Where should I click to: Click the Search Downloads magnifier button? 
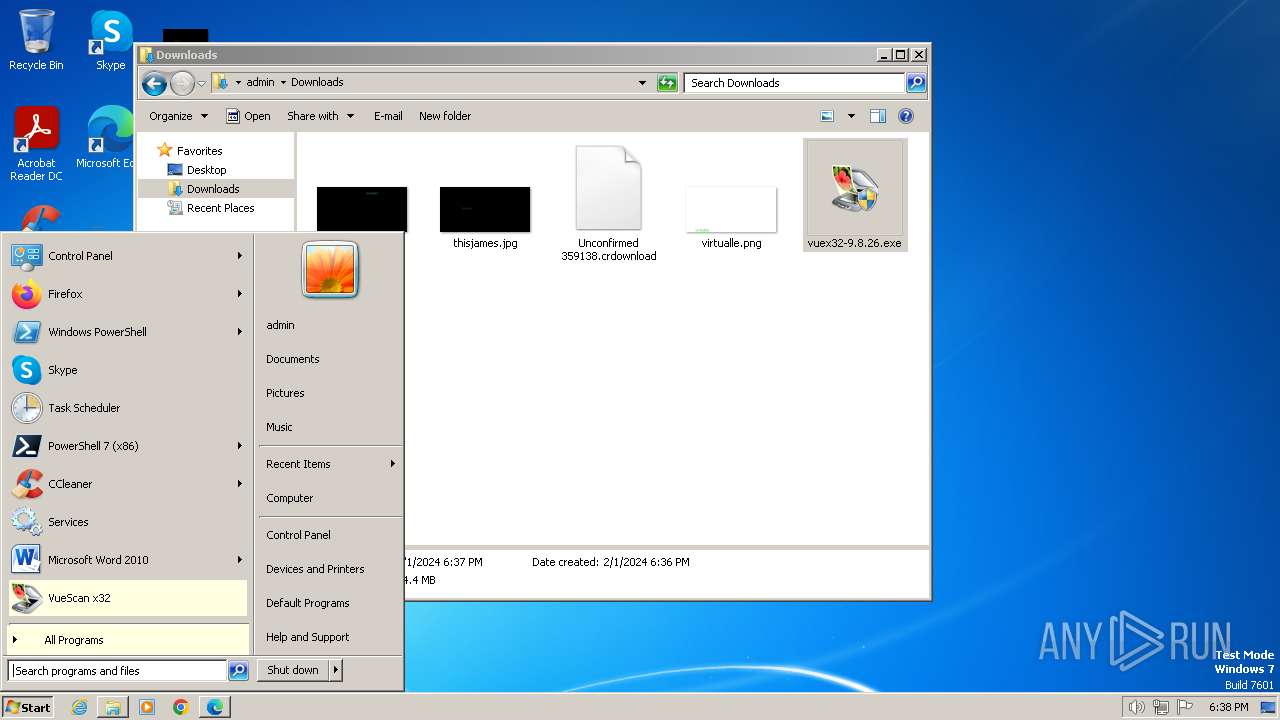[x=916, y=83]
